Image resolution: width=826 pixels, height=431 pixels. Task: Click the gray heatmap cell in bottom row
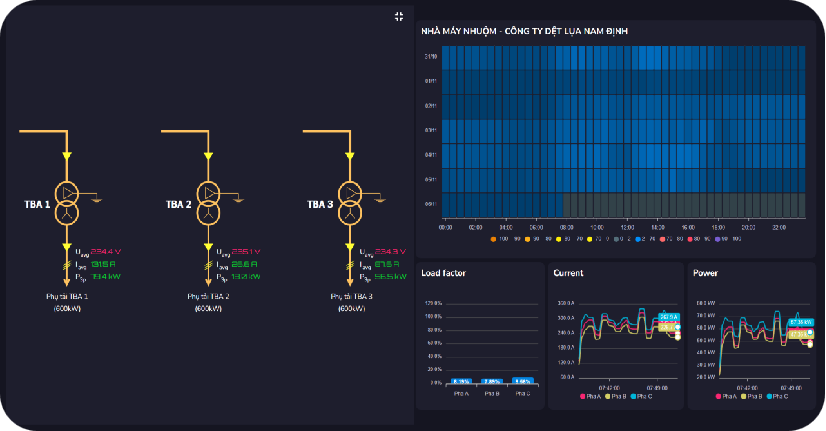click(x=680, y=205)
